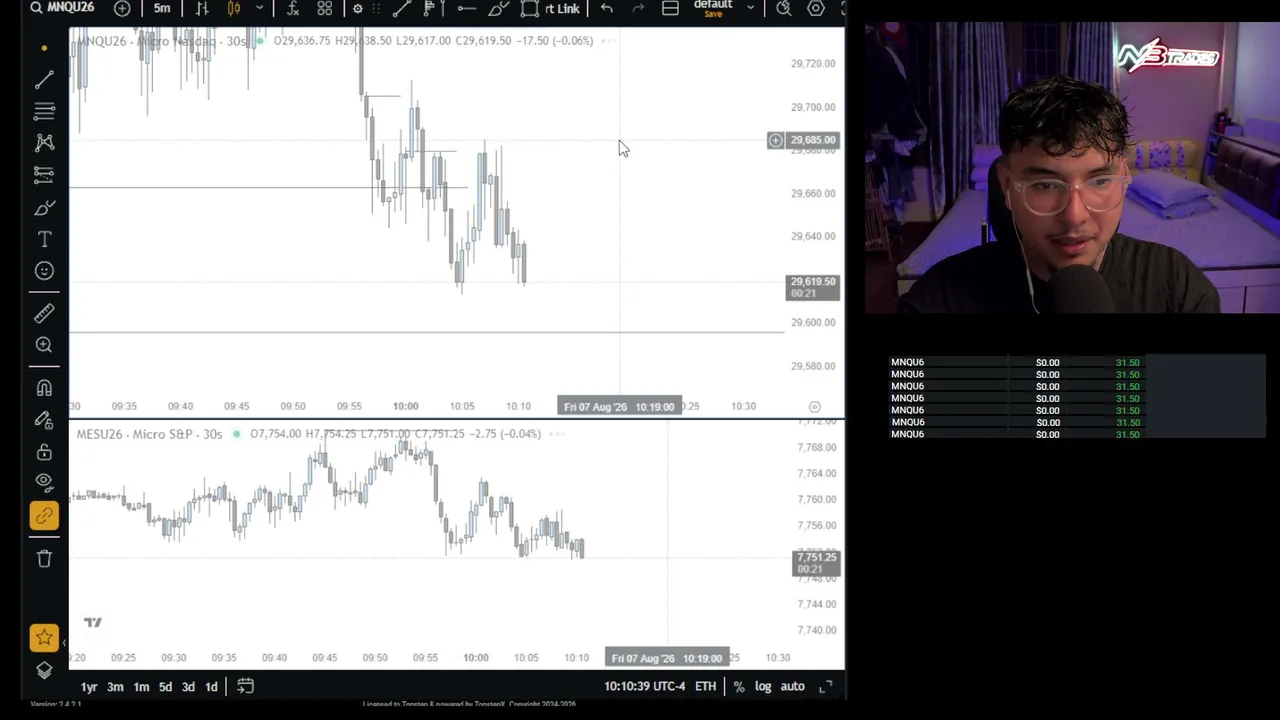Select the 3d date range
This screenshot has width=1280, height=720.
(188, 687)
